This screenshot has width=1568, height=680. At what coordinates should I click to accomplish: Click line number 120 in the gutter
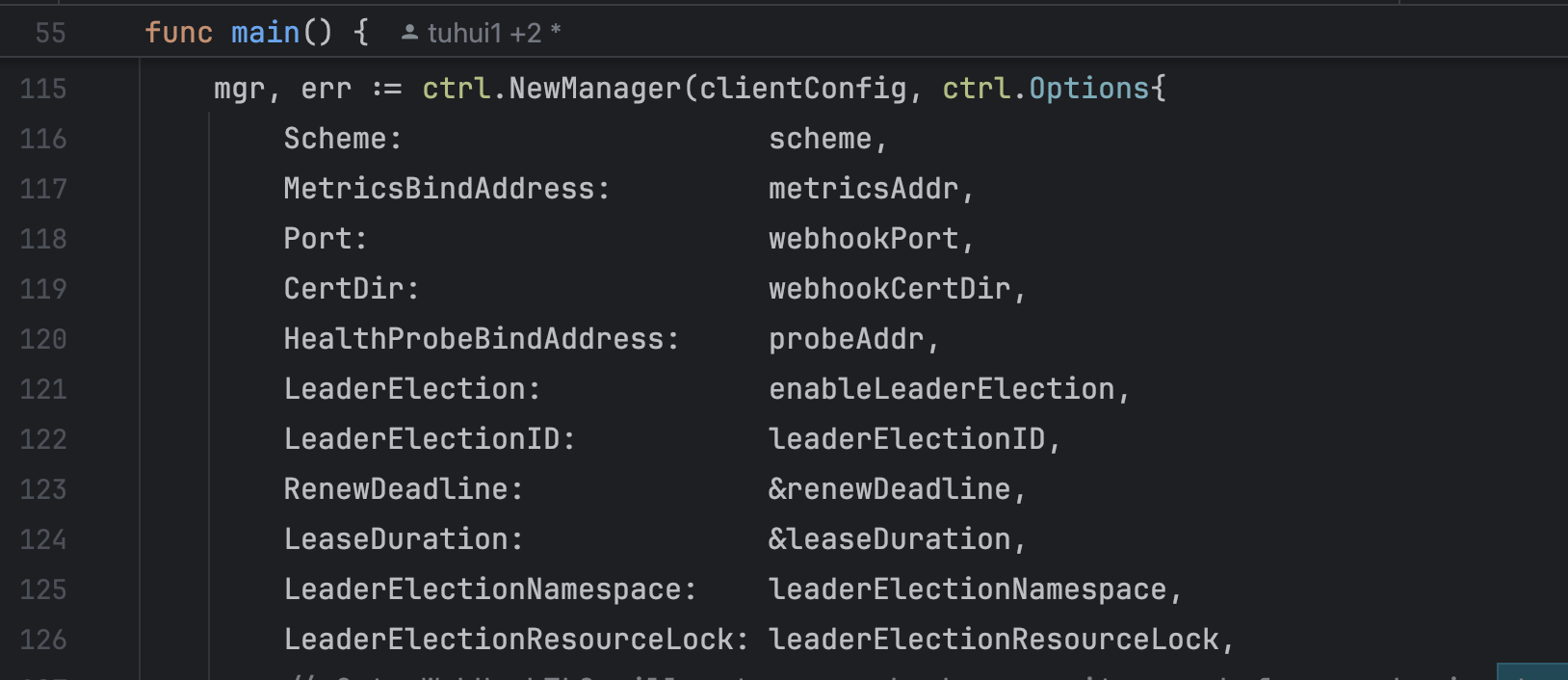(x=43, y=339)
